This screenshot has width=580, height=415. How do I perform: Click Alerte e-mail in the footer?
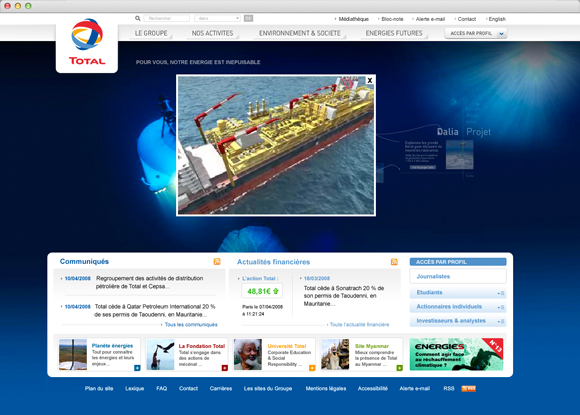coord(415,388)
